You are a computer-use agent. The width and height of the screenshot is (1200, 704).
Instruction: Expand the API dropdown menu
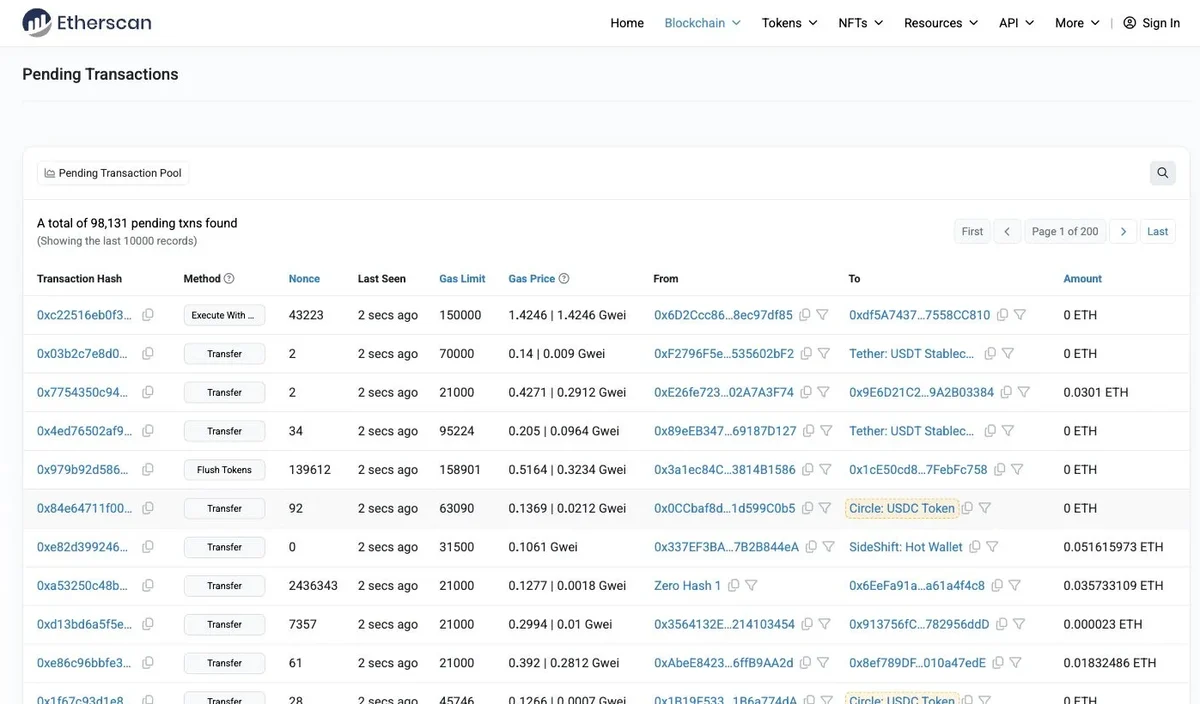click(x=1017, y=23)
